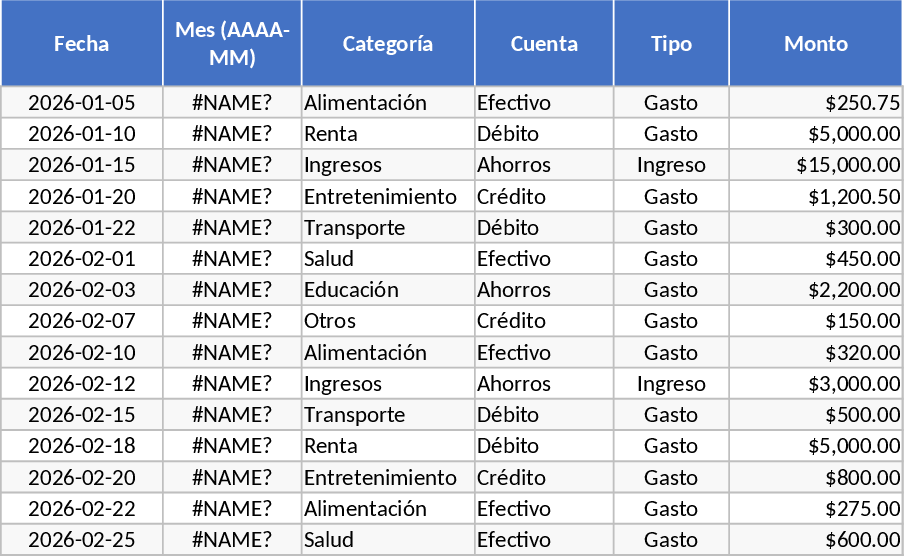The height and width of the screenshot is (556, 904).
Task: Click the Salud cell in the 2026-02-01 row
Action: (x=388, y=259)
